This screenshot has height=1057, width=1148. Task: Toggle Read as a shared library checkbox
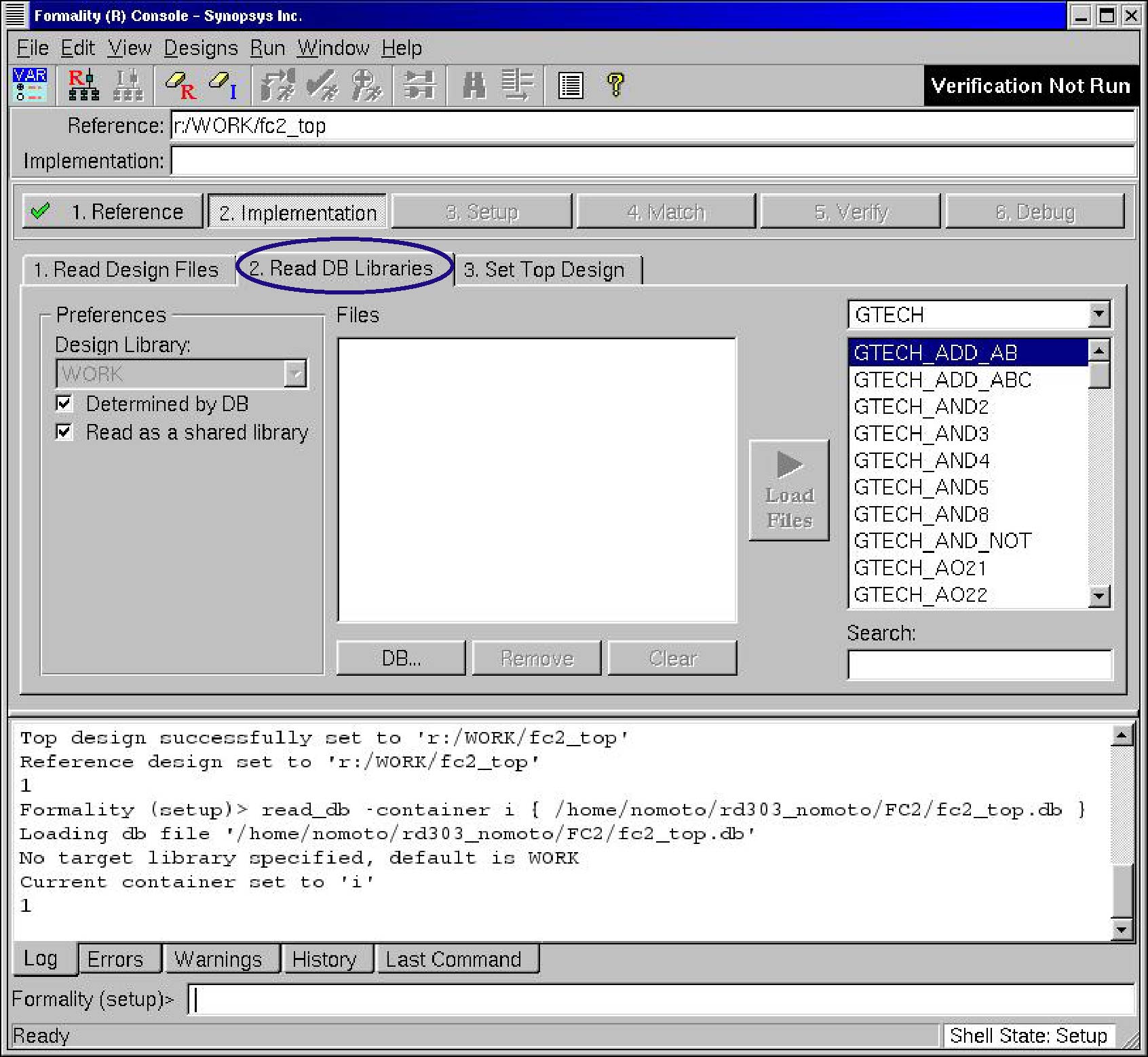pyautogui.click(x=64, y=431)
